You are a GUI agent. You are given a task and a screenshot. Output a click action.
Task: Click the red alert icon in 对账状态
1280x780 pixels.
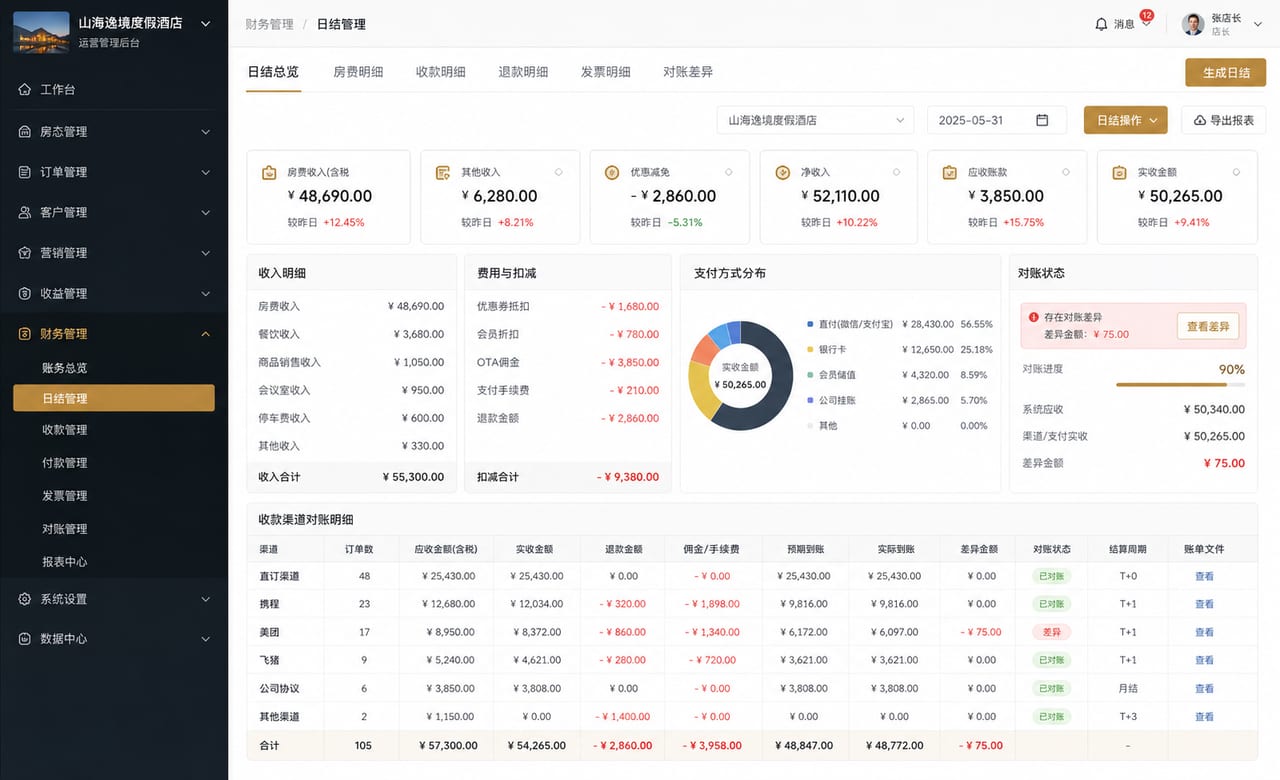pos(1034,317)
